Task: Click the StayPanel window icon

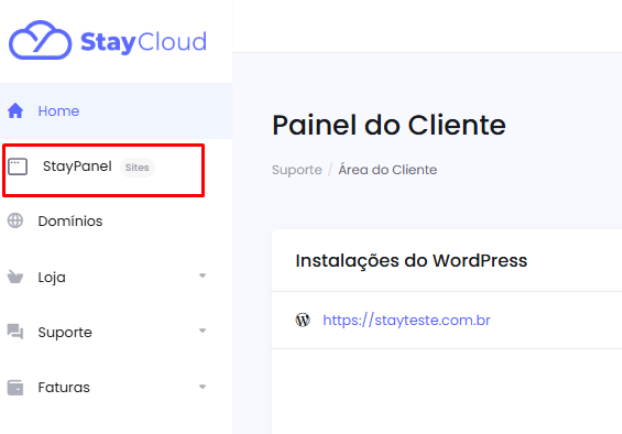Action: pyautogui.click(x=17, y=167)
